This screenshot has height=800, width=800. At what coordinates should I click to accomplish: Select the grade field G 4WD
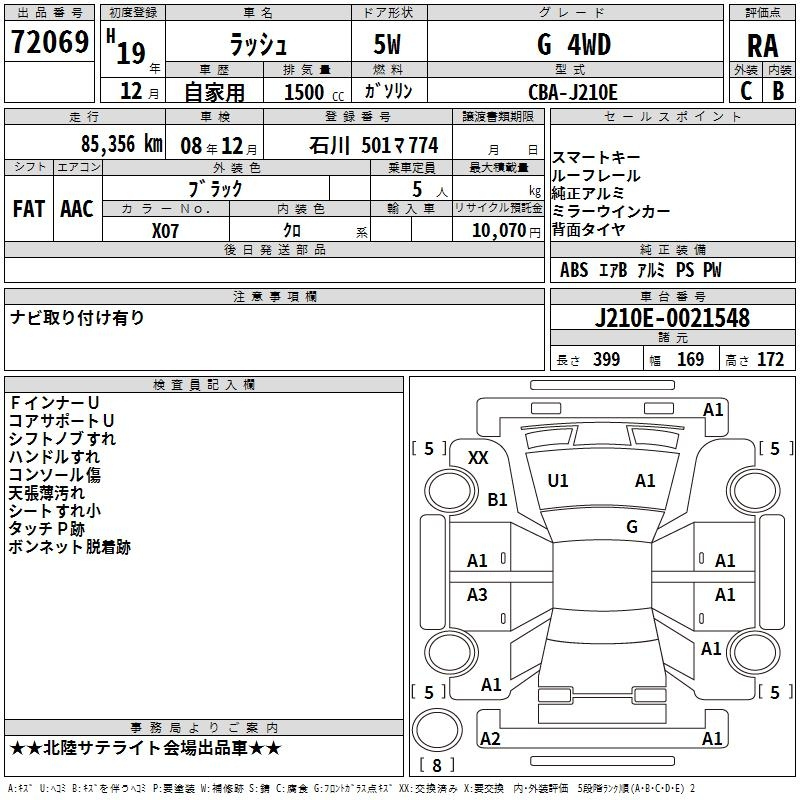[x=573, y=45]
